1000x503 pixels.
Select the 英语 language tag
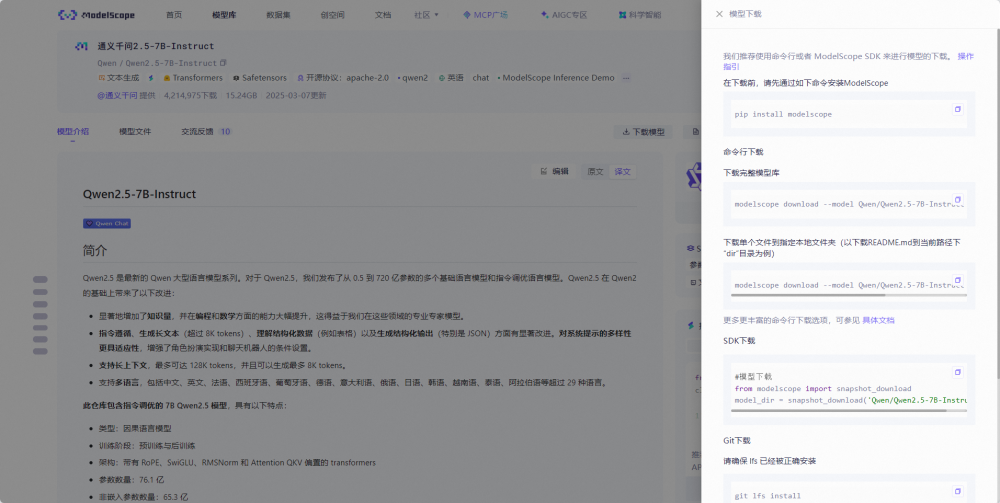coord(451,78)
